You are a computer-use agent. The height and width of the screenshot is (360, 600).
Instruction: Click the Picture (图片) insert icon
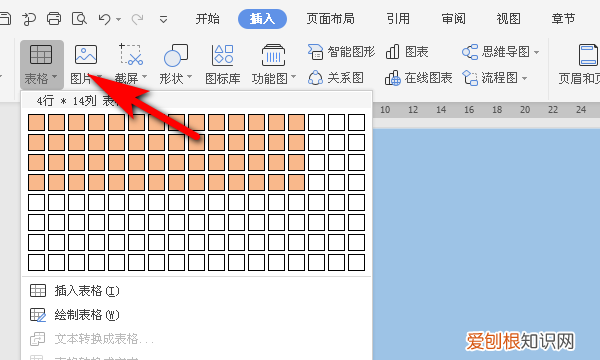86,55
